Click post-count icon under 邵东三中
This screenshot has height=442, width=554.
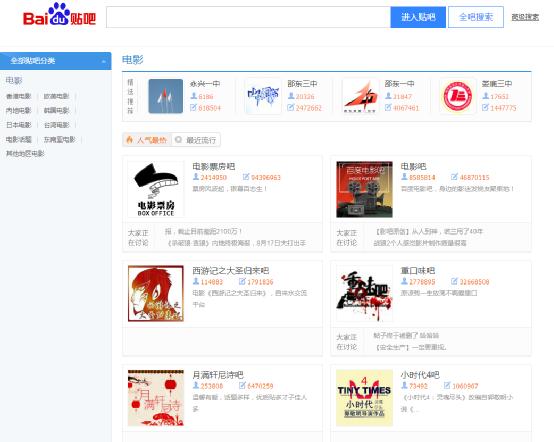click(291, 107)
